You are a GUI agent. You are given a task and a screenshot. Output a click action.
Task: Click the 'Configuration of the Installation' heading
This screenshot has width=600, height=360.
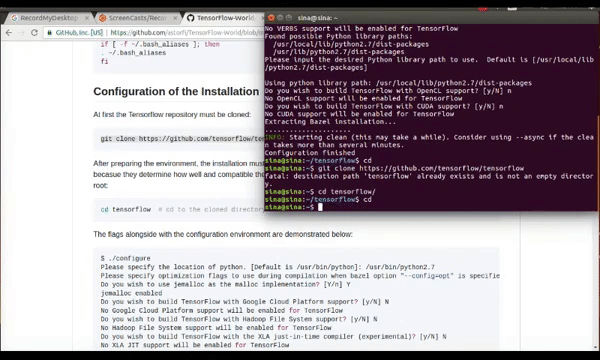pyautogui.click(x=176, y=91)
